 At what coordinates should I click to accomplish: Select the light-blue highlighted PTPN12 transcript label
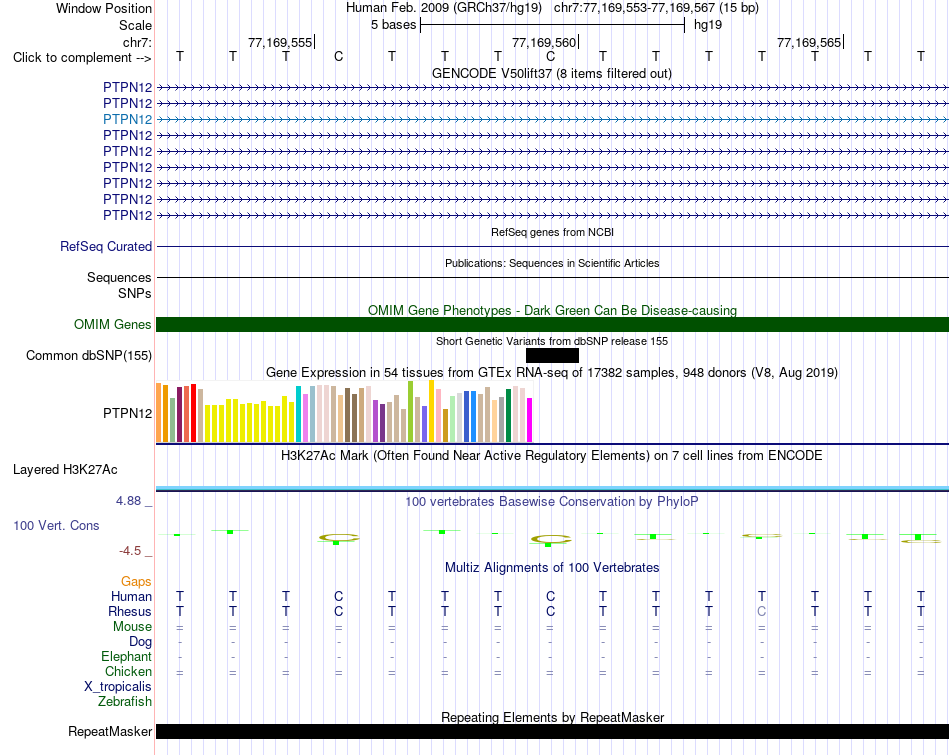127,119
